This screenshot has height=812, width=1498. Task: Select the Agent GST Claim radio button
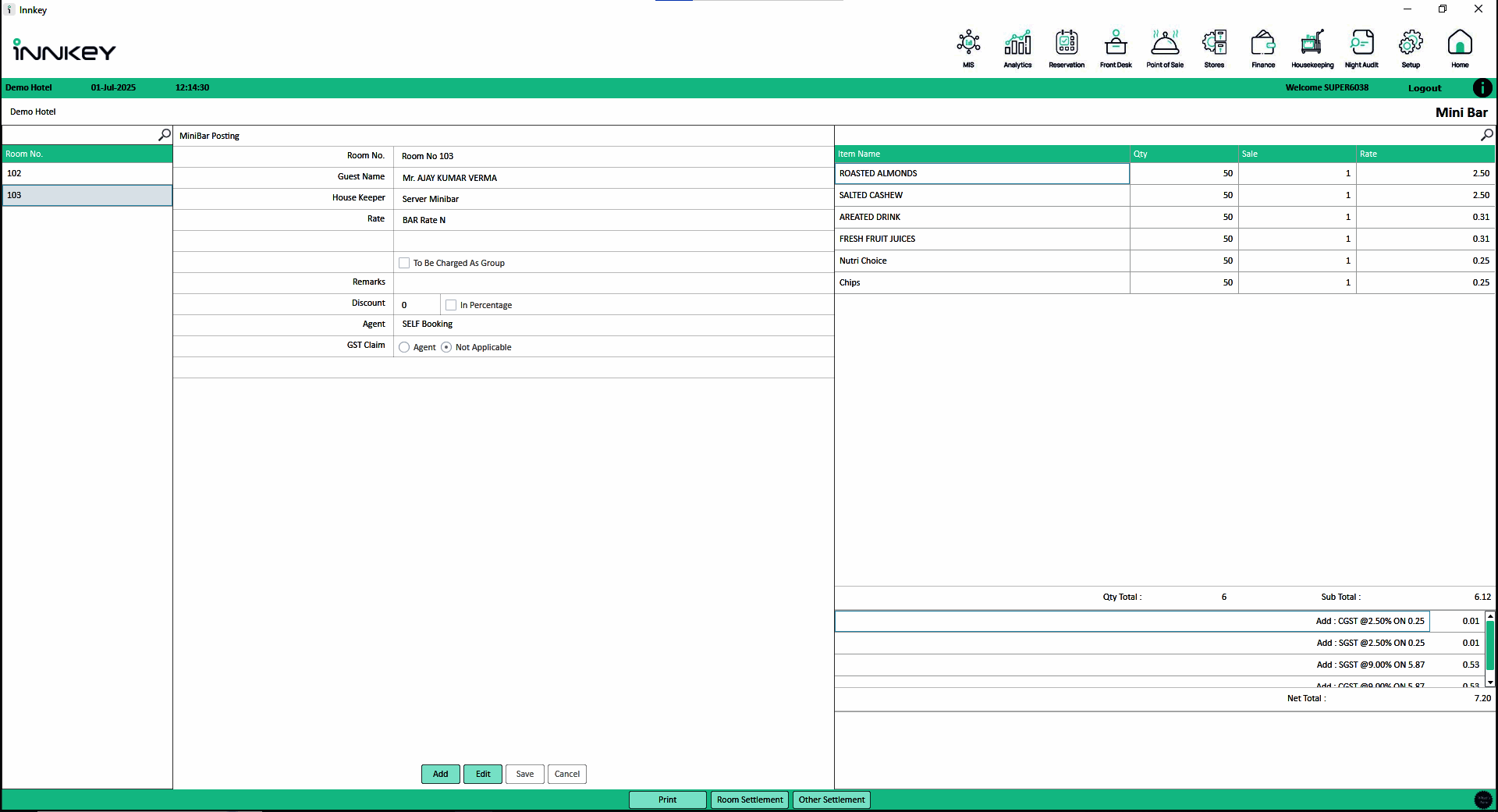404,347
